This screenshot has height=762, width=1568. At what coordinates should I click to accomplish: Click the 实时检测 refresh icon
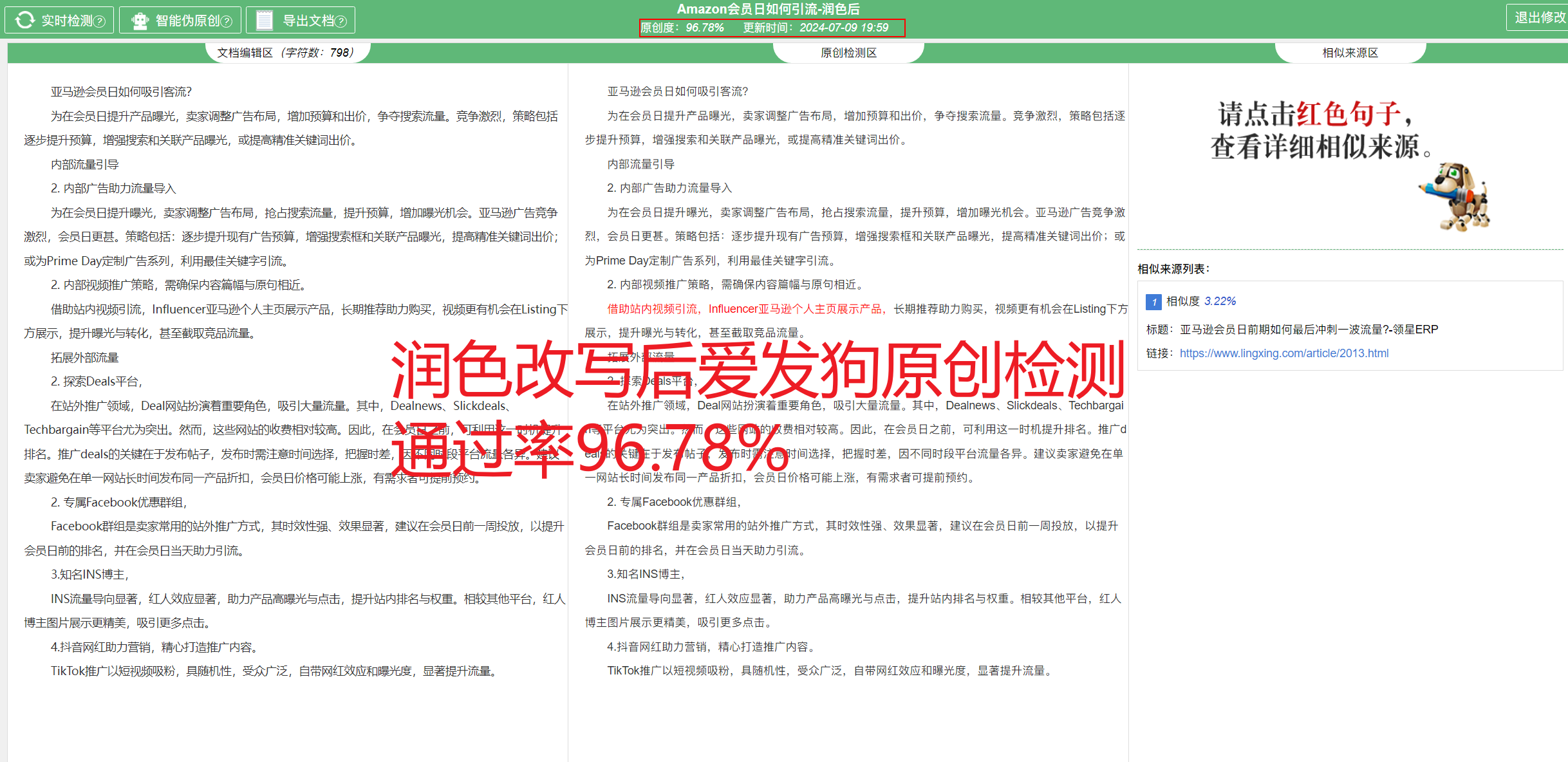pos(25,20)
